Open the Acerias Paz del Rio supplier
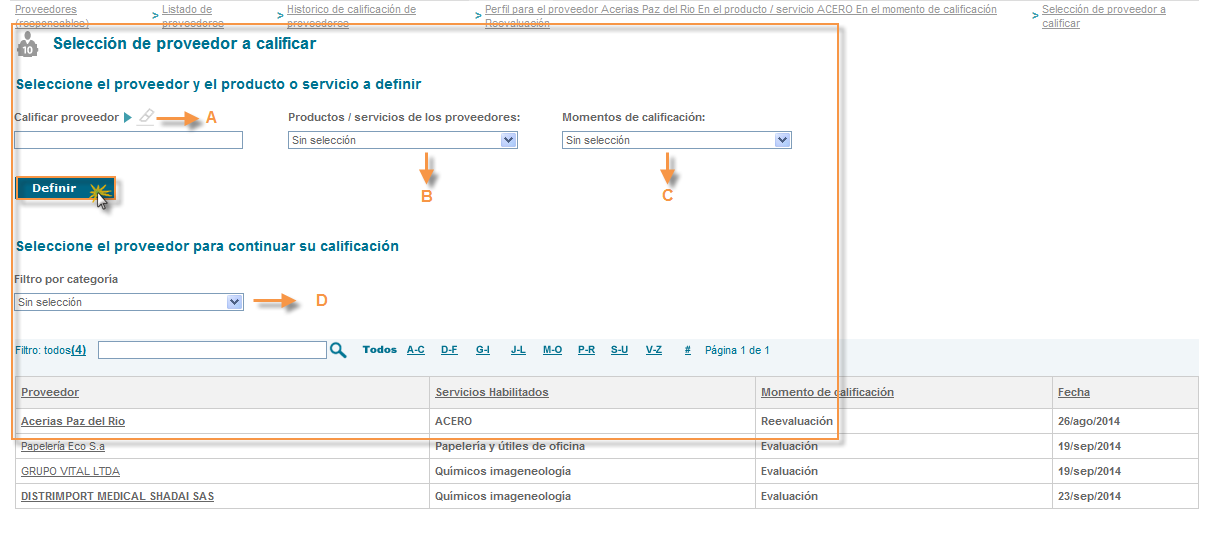 click(73, 422)
